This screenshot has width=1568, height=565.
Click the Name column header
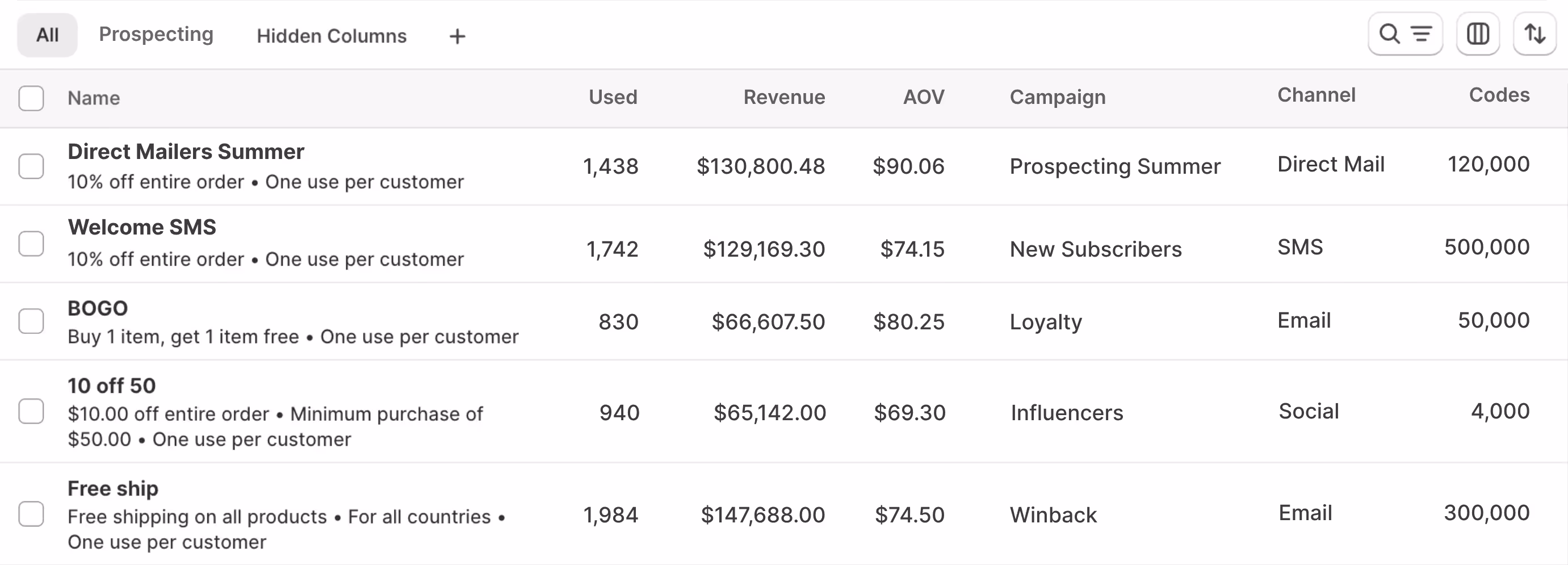(x=94, y=98)
